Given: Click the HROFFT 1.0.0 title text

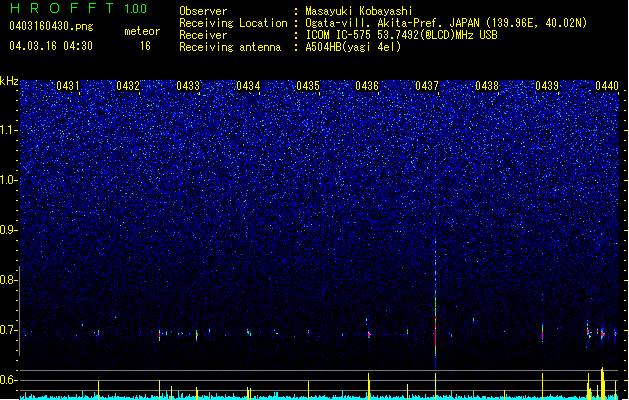Looking at the screenshot, I should point(79,8).
